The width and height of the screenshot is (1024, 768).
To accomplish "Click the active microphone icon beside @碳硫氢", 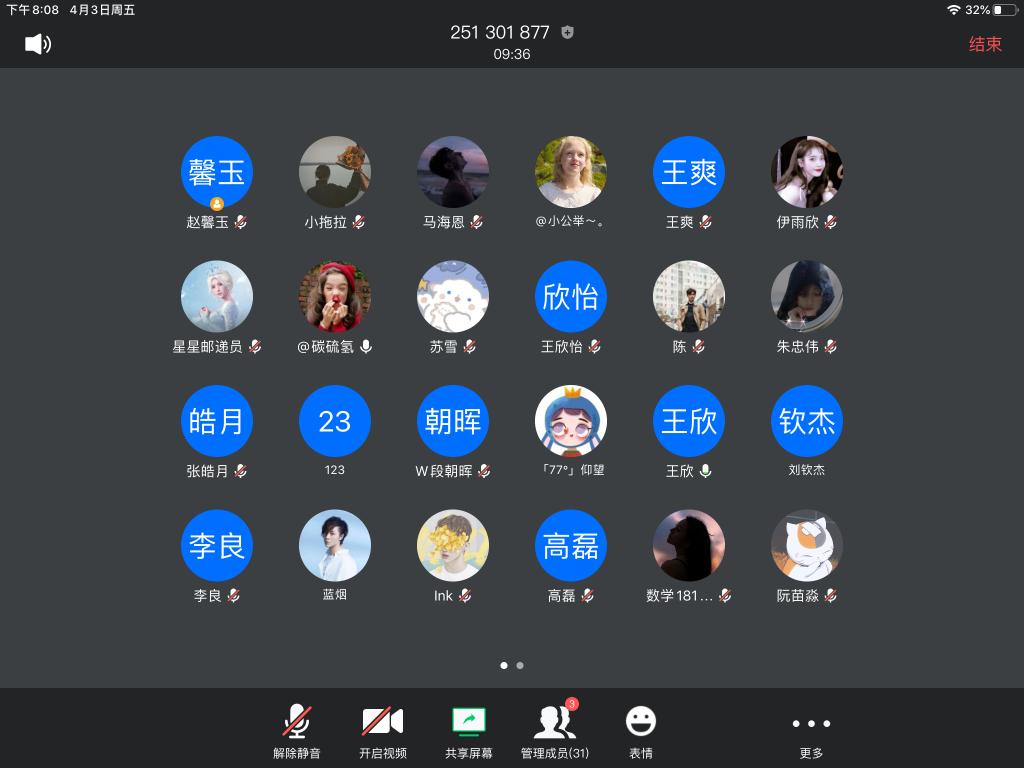I will 366,346.
